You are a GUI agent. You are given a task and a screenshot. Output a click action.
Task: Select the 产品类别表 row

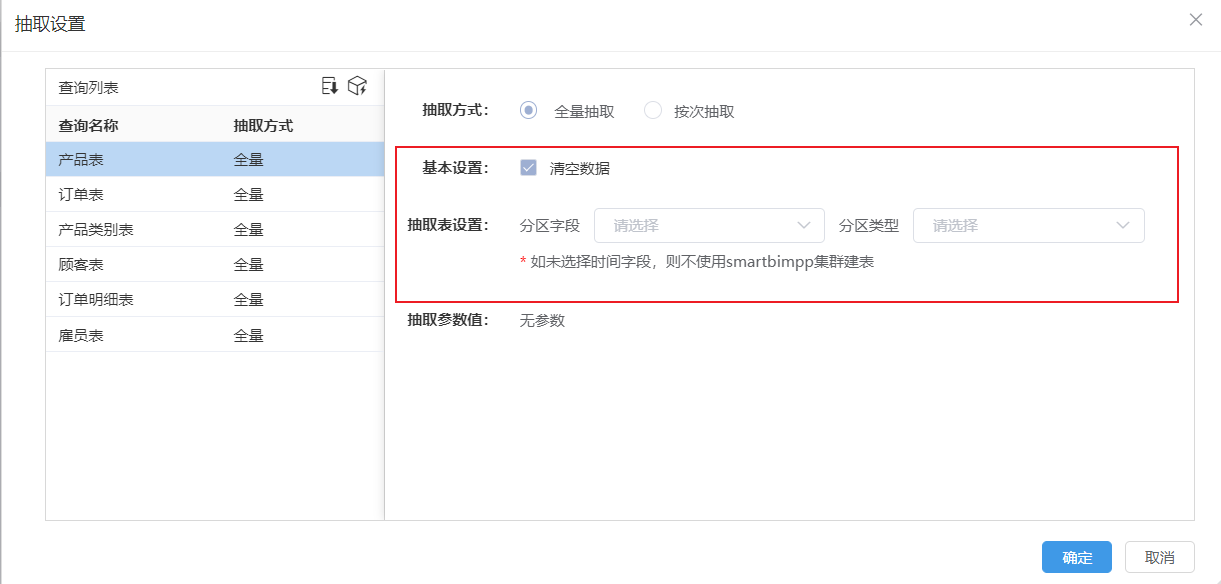tap(215, 229)
